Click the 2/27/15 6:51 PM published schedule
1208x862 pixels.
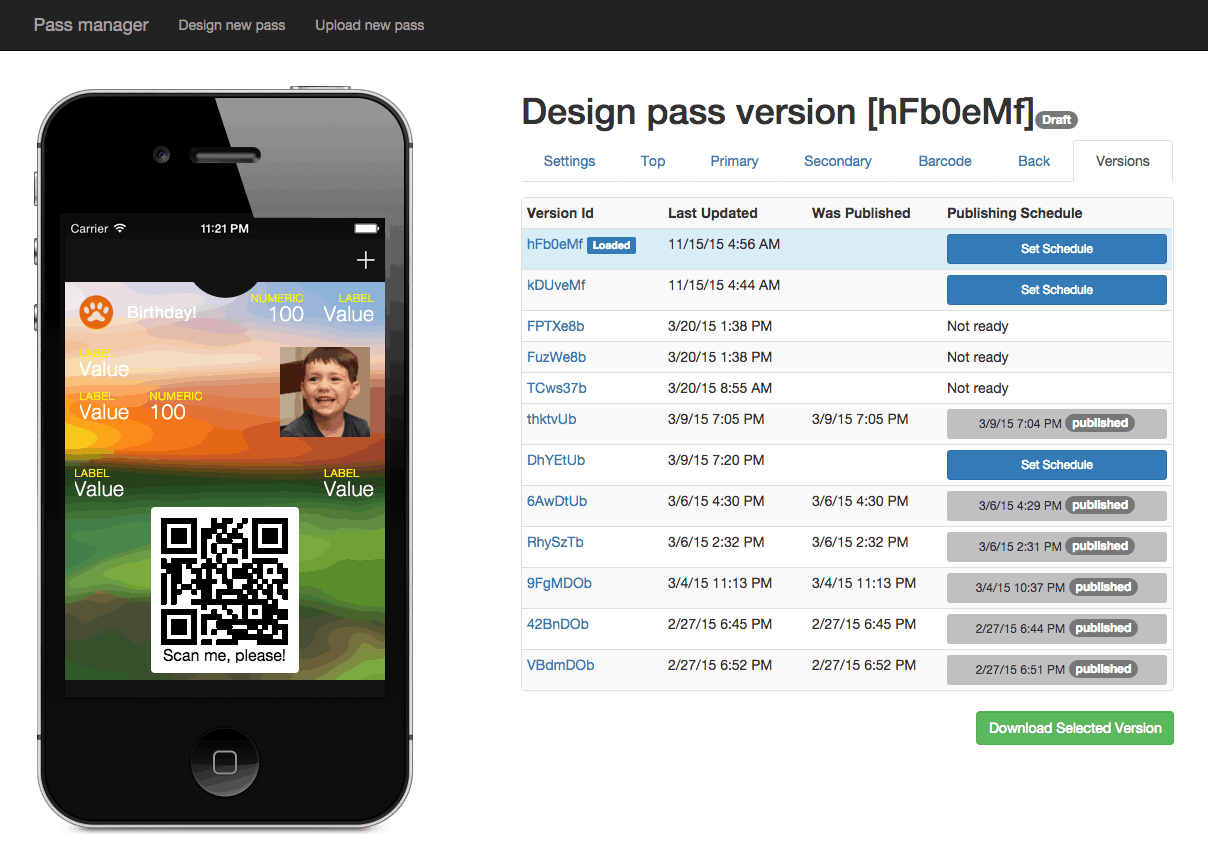[1057, 670]
